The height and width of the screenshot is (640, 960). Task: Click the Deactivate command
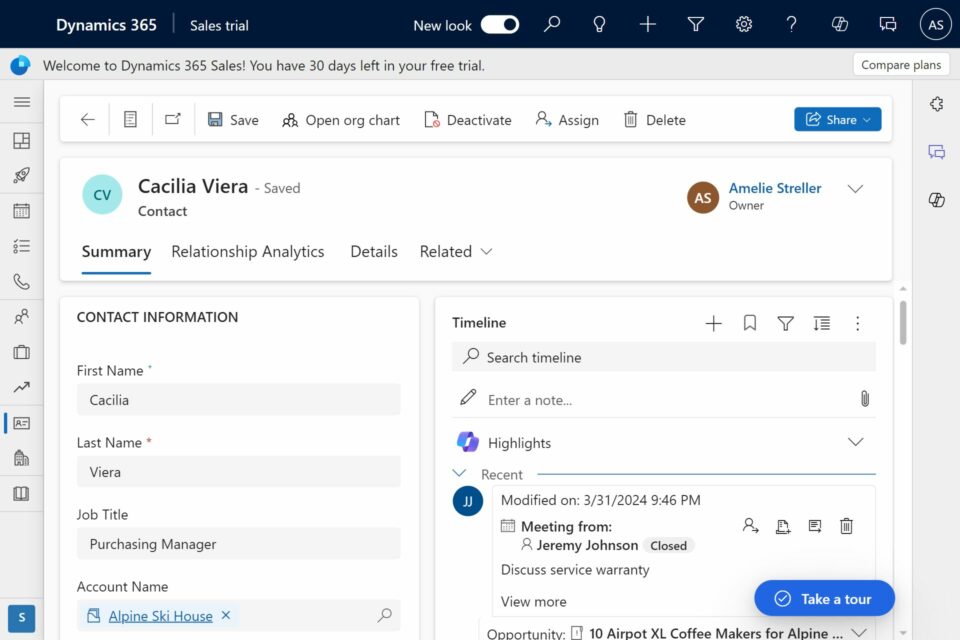pos(467,120)
